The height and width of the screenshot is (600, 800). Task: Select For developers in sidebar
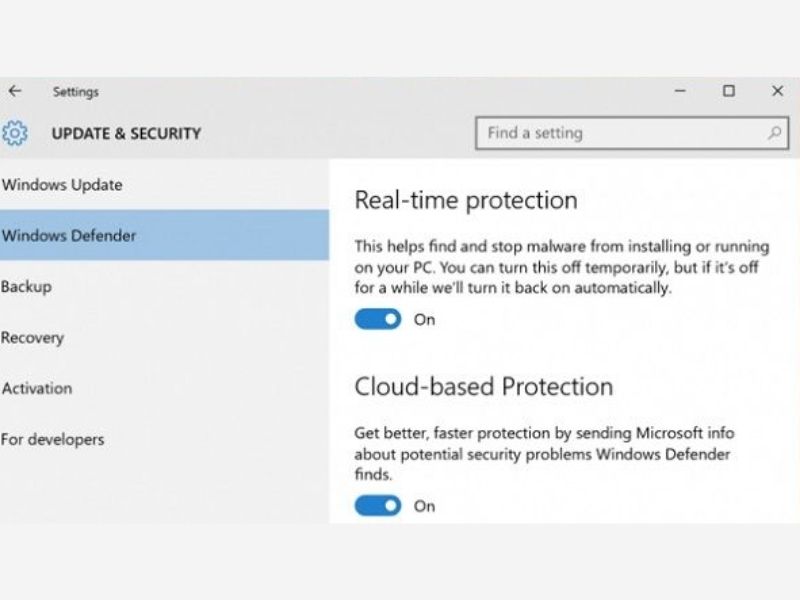[x=52, y=439]
